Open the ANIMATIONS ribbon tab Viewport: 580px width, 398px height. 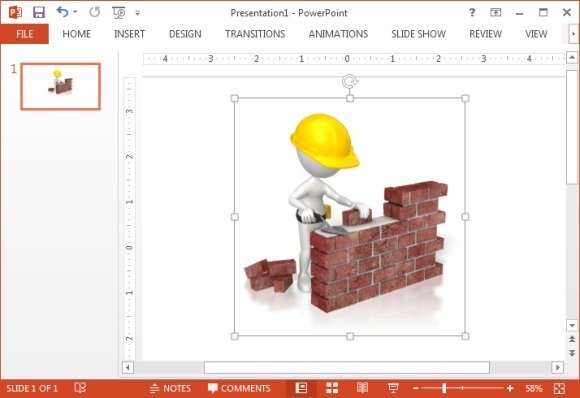(338, 34)
